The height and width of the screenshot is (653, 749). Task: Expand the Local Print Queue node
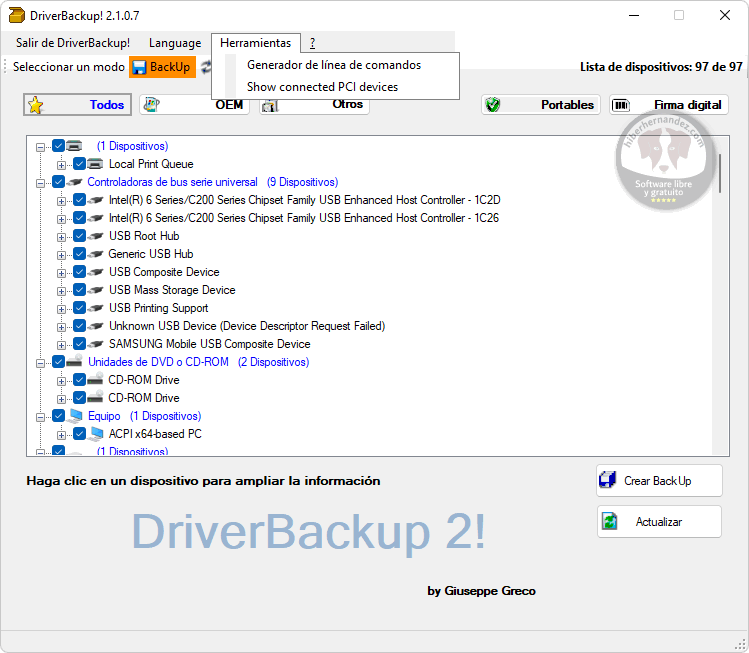tap(61, 165)
